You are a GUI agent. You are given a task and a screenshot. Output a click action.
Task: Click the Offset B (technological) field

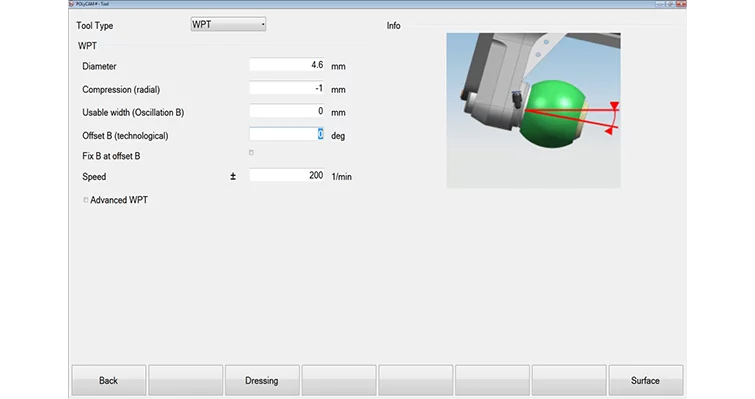point(287,134)
